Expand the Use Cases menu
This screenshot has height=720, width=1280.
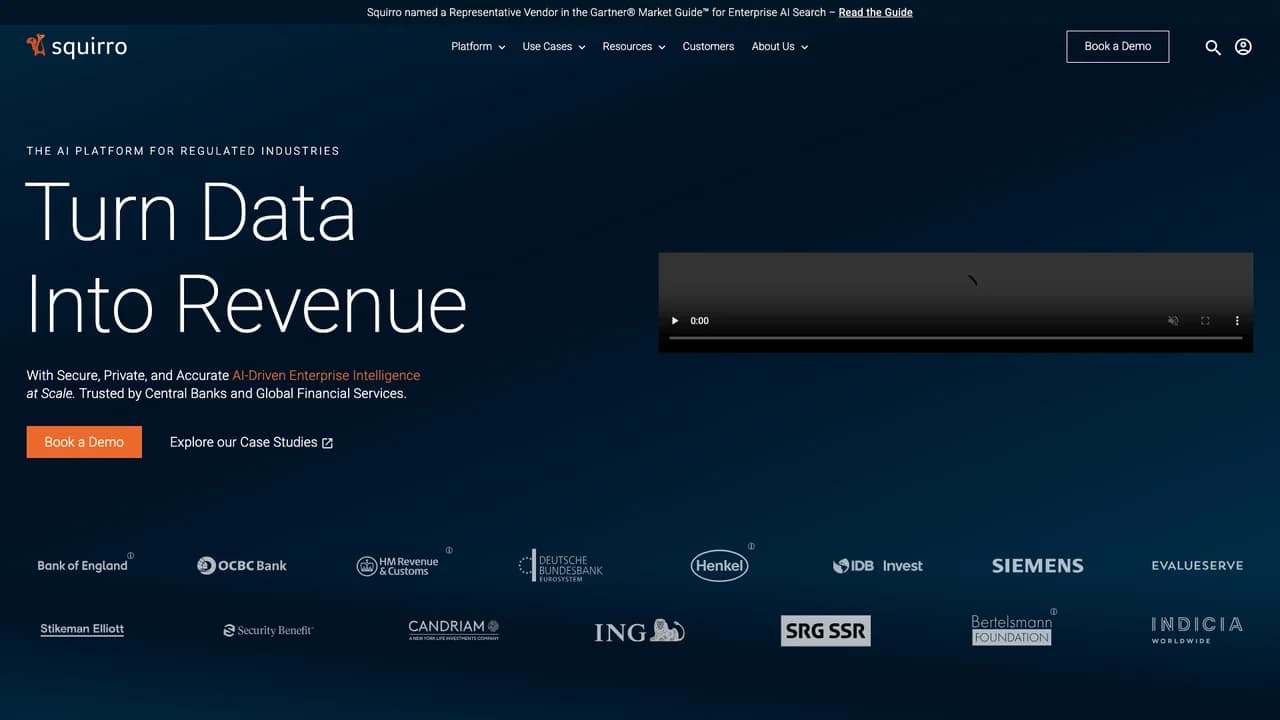pyautogui.click(x=554, y=47)
